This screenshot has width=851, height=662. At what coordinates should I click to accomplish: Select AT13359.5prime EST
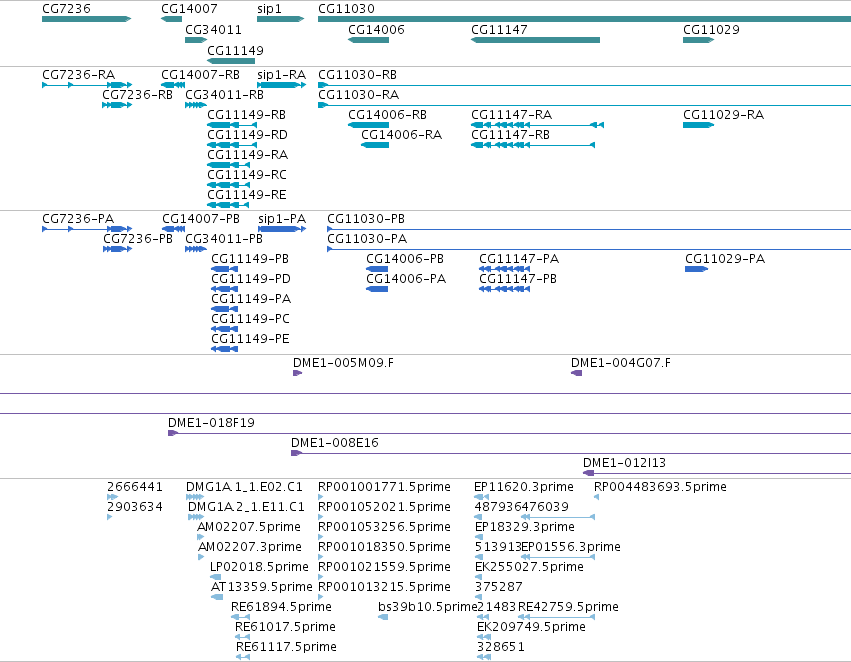tap(217, 597)
